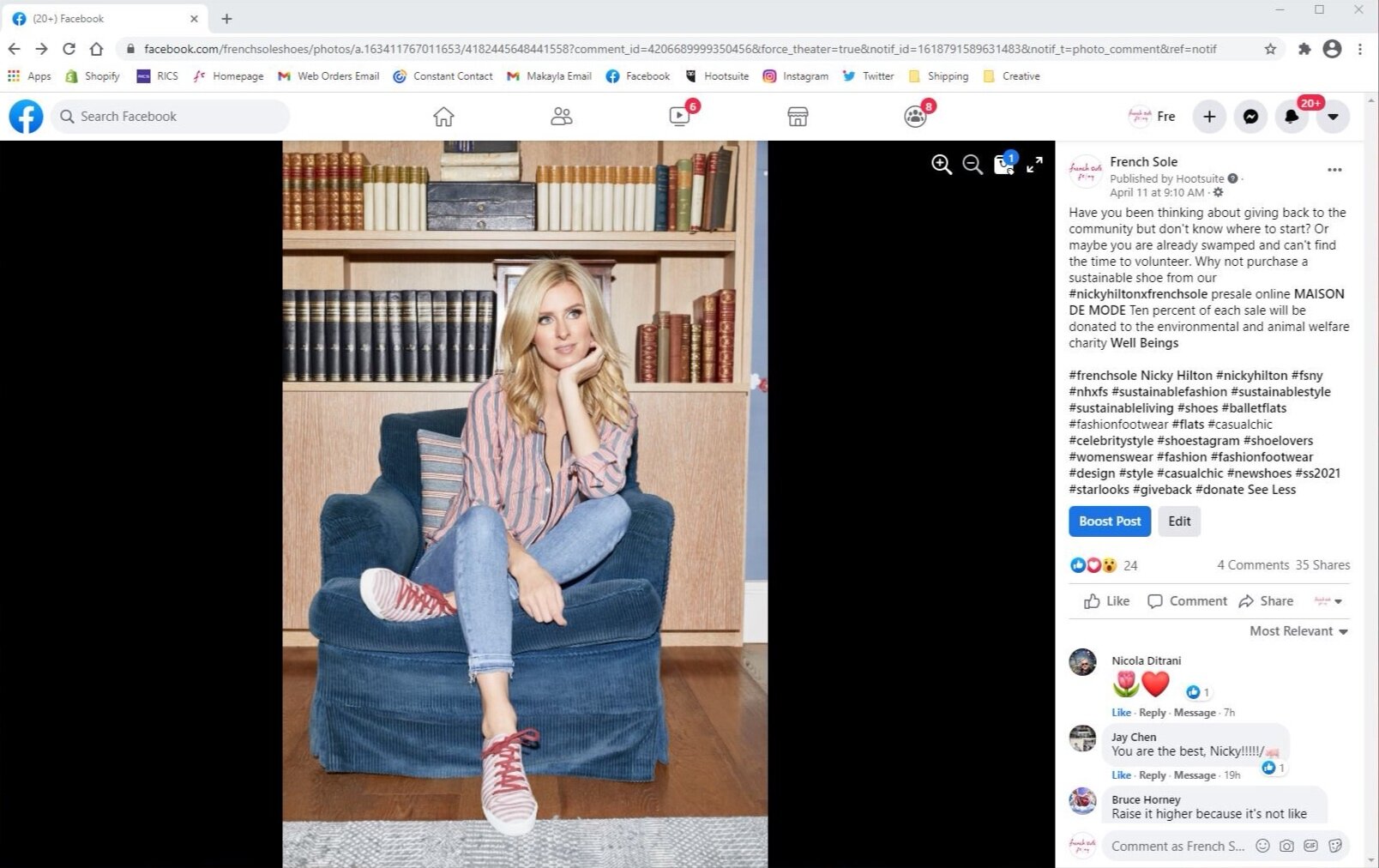Click the Edit post button

[1179, 521]
